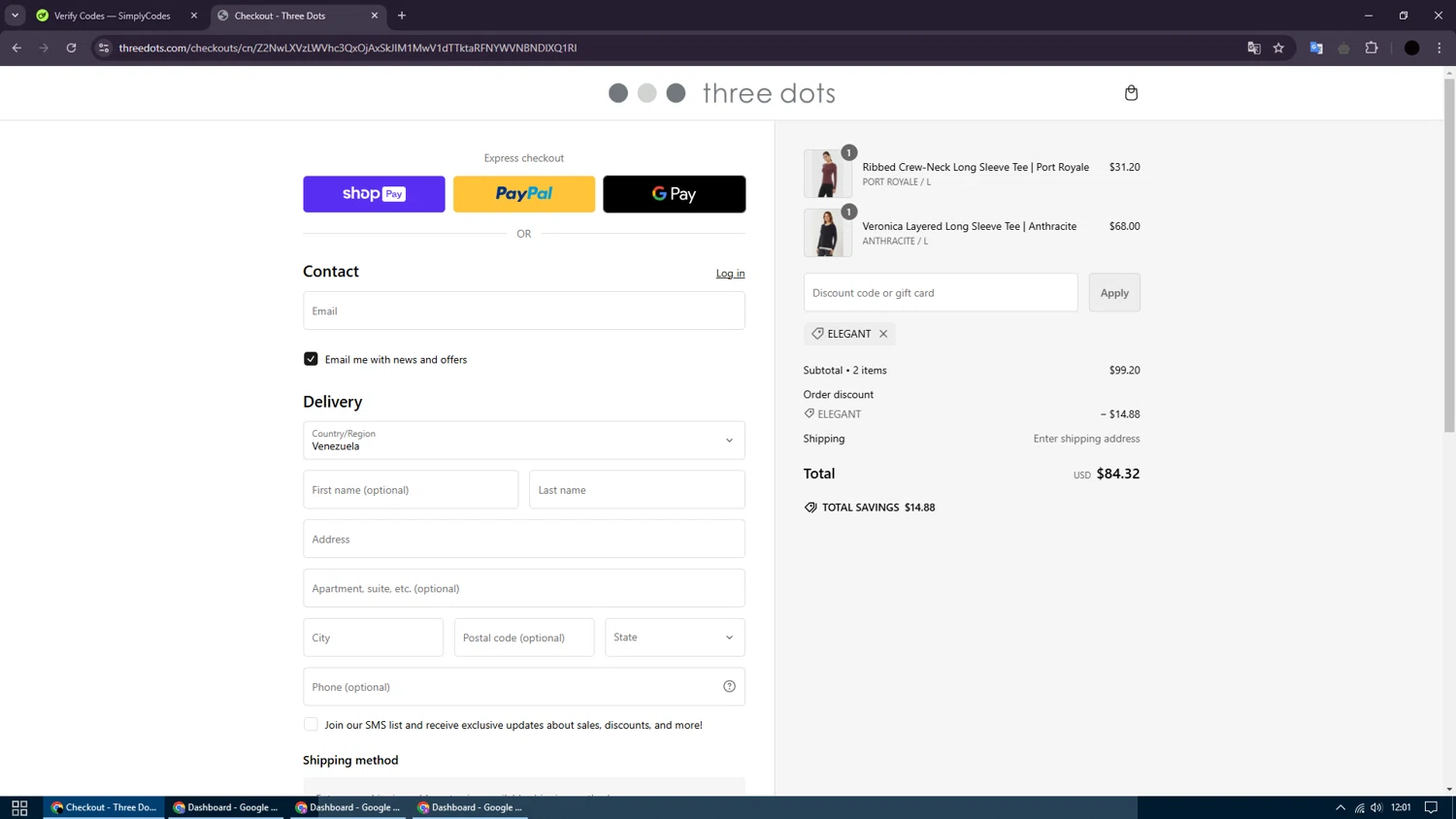Open the tab search dropdown arrow

(15, 16)
